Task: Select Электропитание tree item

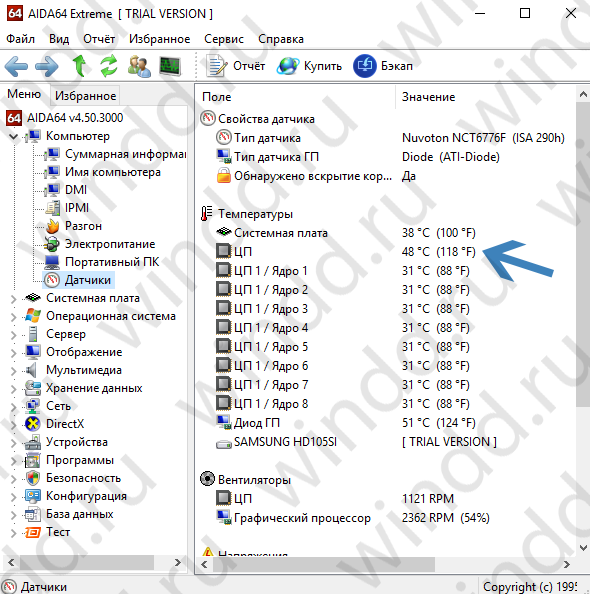Action: (x=100, y=244)
